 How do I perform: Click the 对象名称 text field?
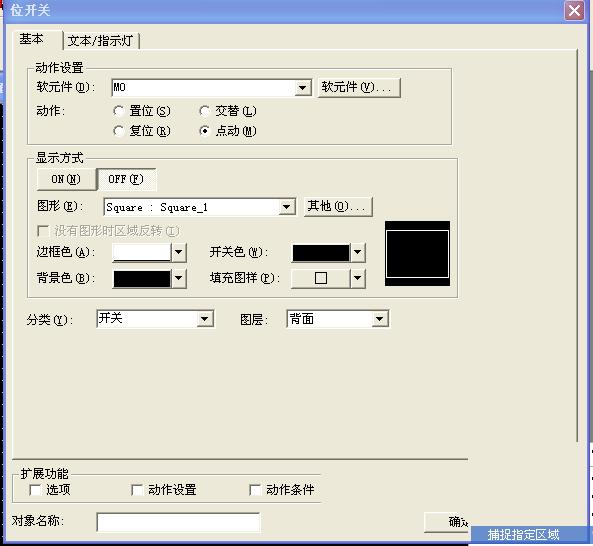[178, 522]
